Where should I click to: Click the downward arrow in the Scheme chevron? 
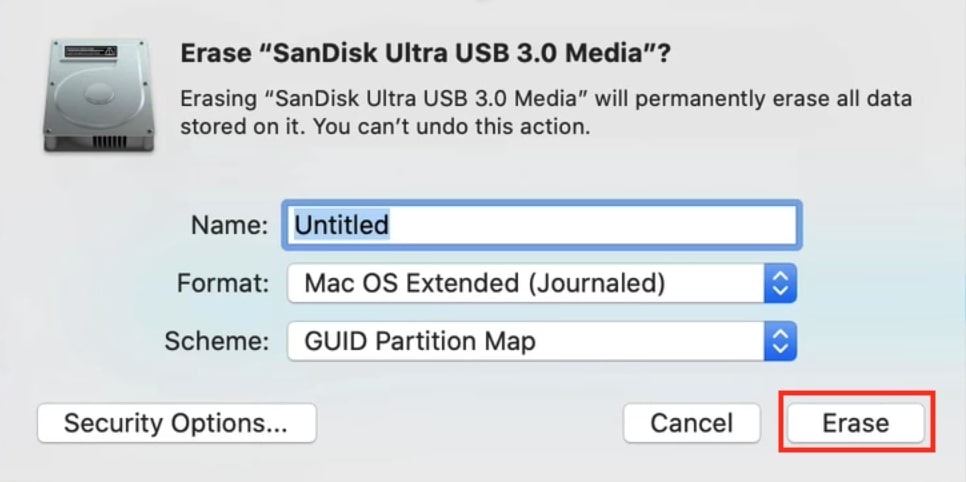pos(781,349)
